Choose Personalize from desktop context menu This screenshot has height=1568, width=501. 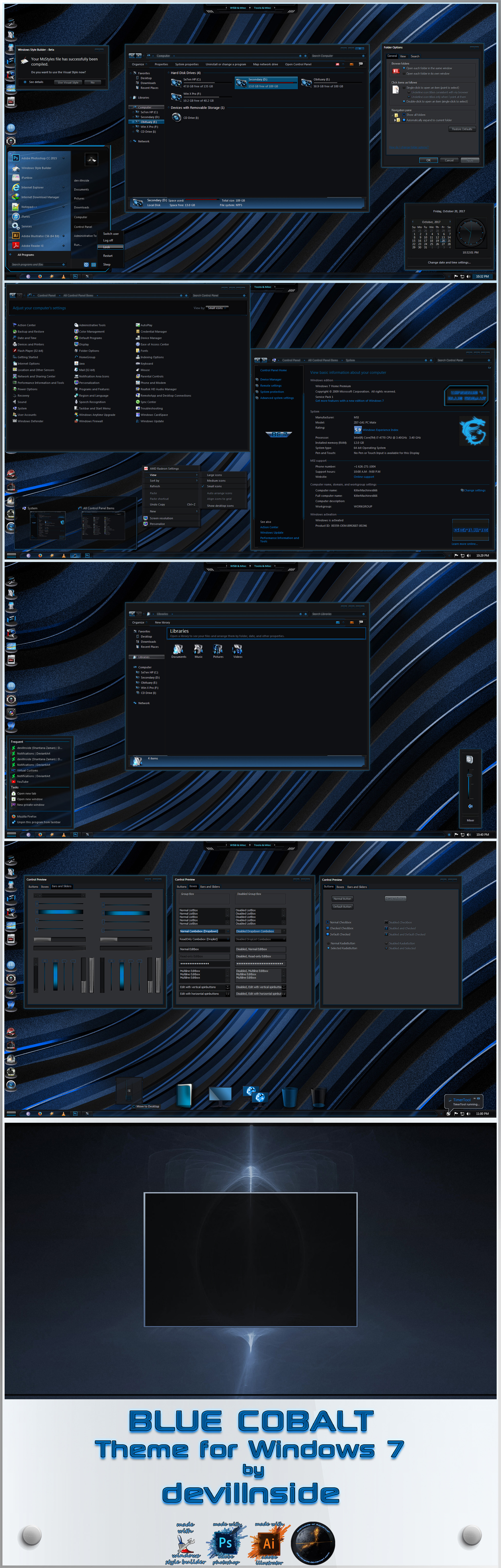tap(157, 524)
